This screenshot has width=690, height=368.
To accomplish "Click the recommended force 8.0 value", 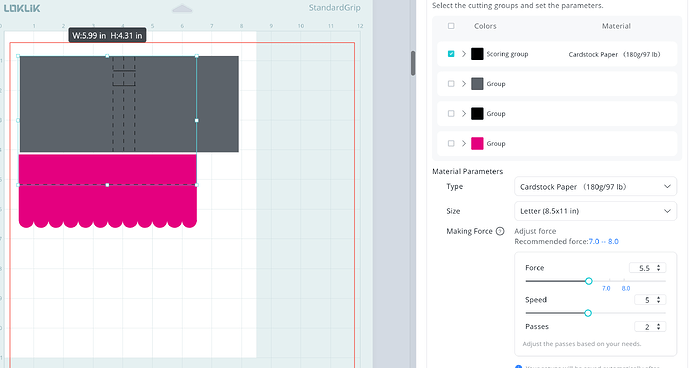I will click(x=613, y=241).
